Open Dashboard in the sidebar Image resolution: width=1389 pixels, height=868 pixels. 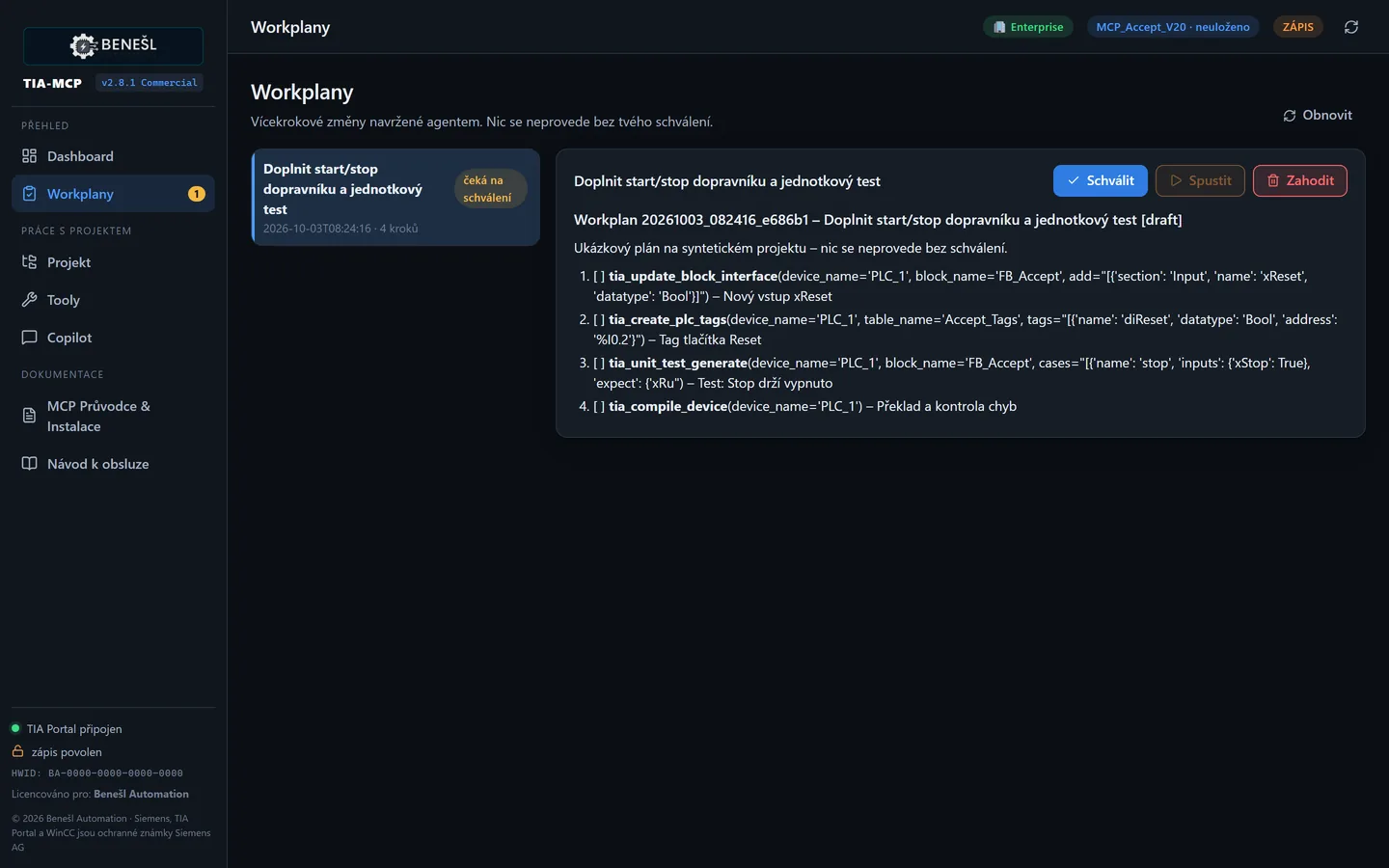pos(113,156)
